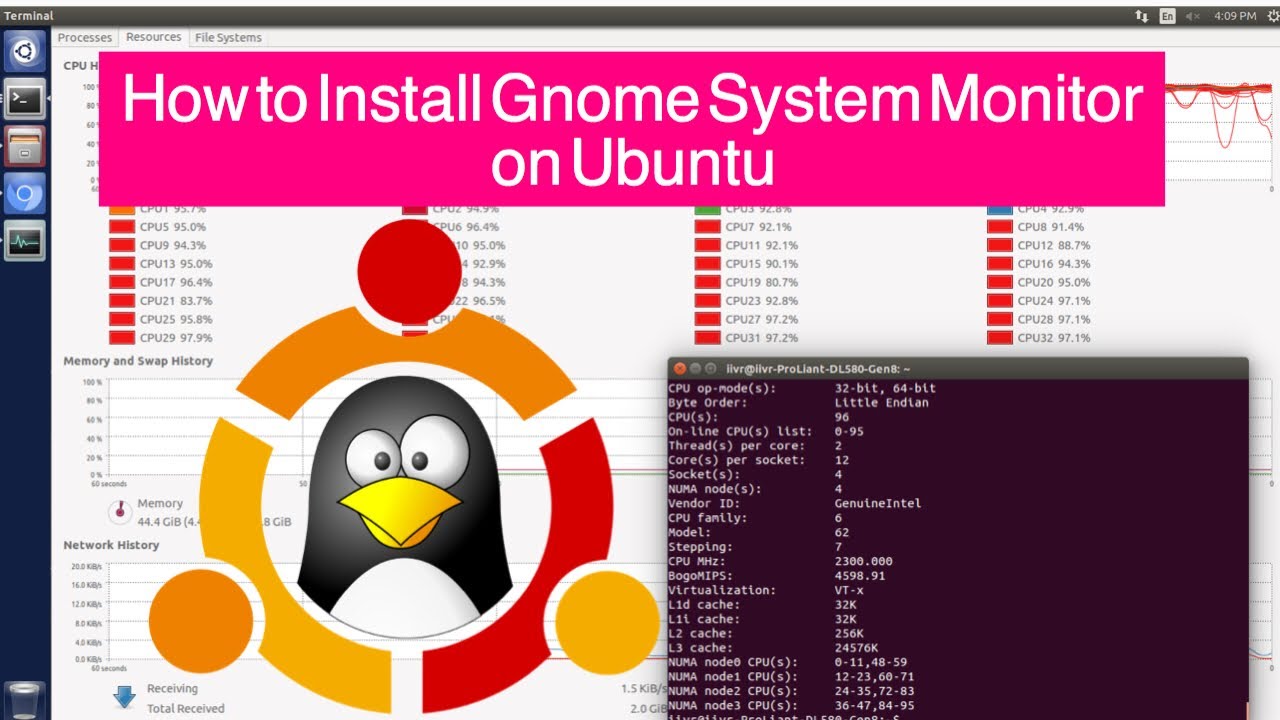Click the Memory and Swap History heading
The height and width of the screenshot is (720, 1280).
click(138, 361)
